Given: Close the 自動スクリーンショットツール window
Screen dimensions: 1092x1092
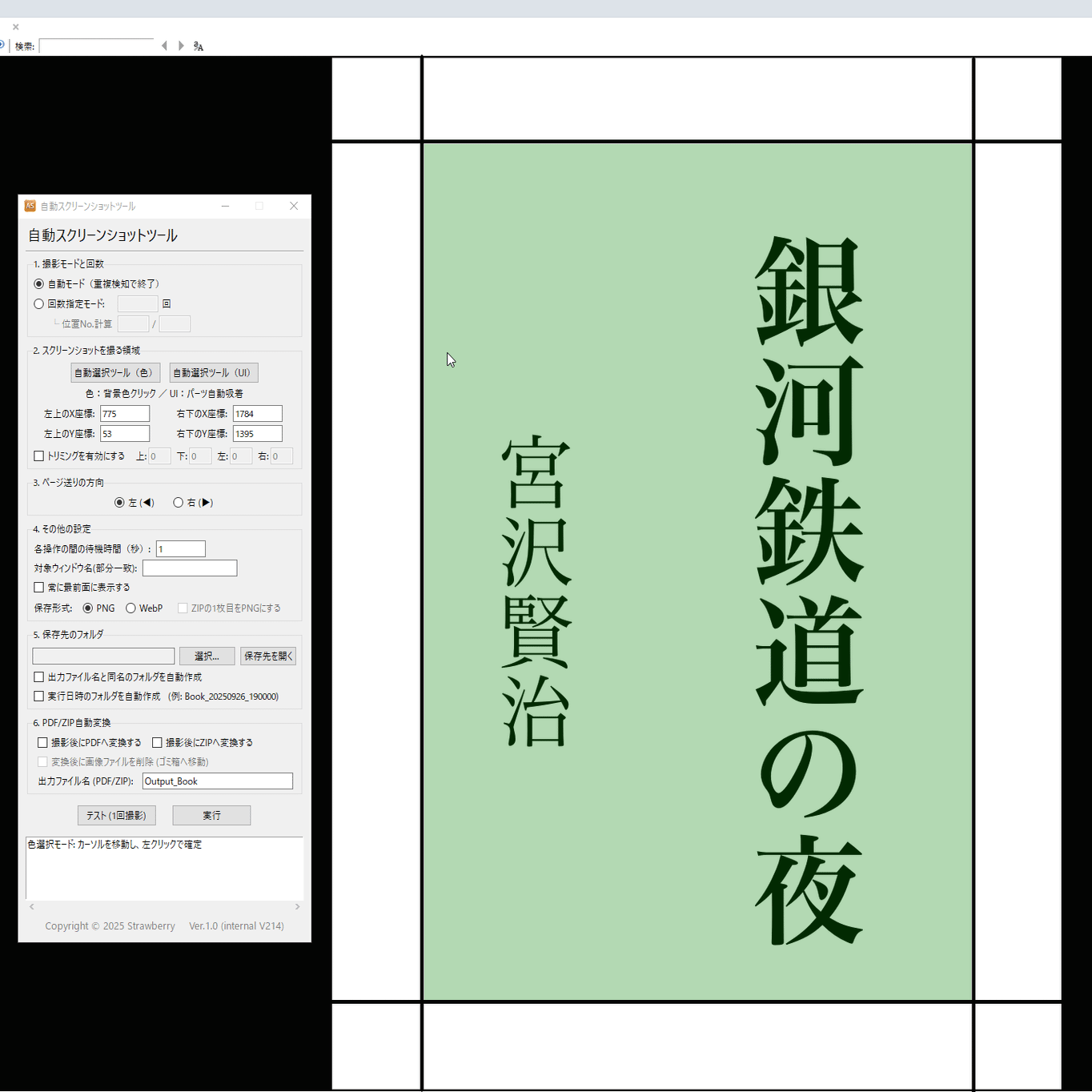Looking at the screenshot, I should click(294, 206).
